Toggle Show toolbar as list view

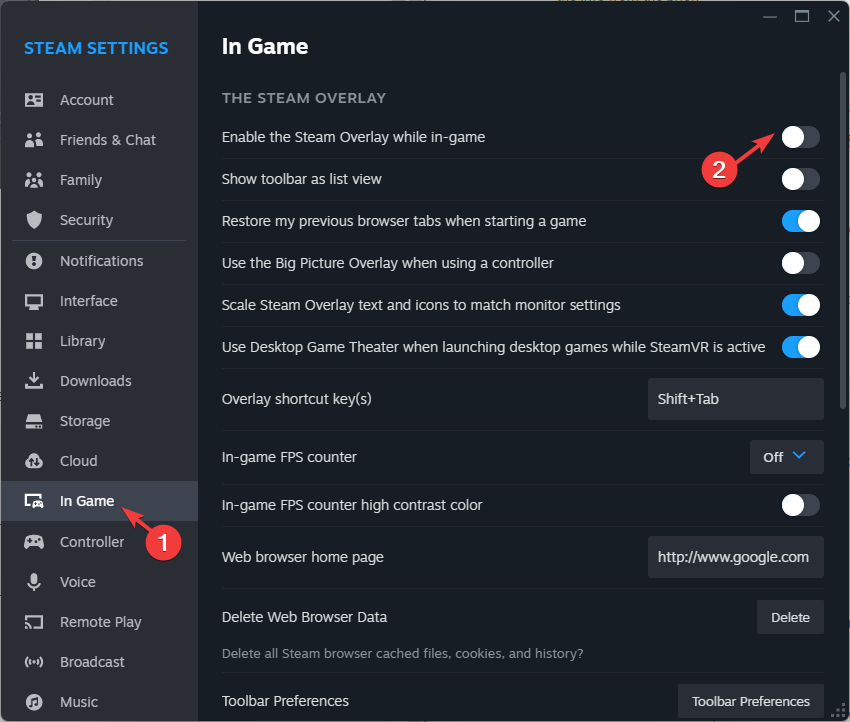pyautogui.click(x=799, y=179)
